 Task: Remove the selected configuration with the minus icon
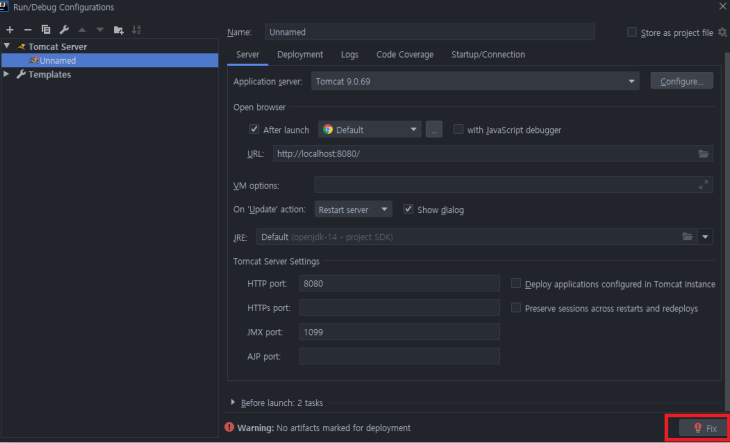tap(27, 30)
